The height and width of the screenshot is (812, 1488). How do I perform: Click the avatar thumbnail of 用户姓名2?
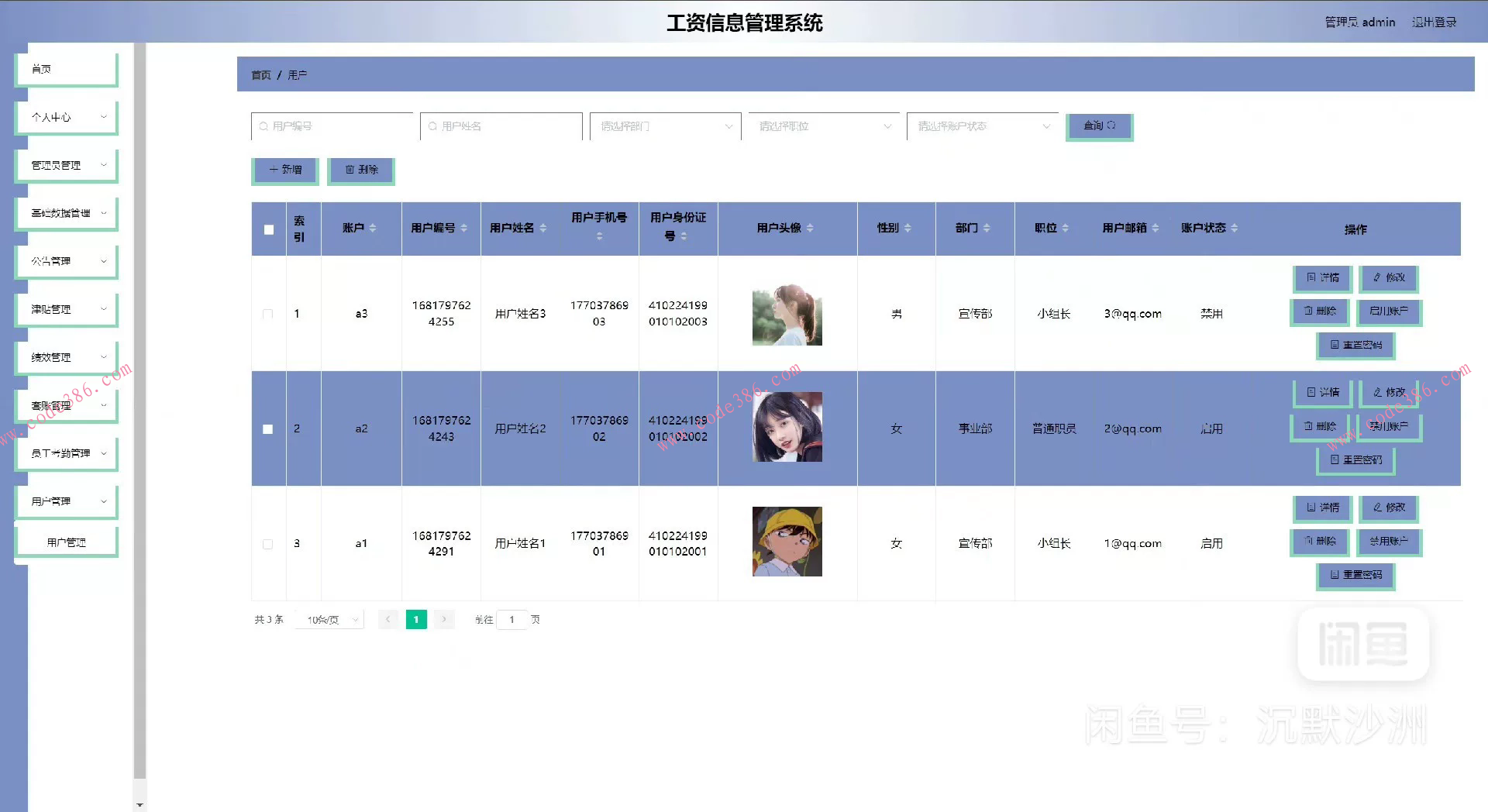pos(787,427)
